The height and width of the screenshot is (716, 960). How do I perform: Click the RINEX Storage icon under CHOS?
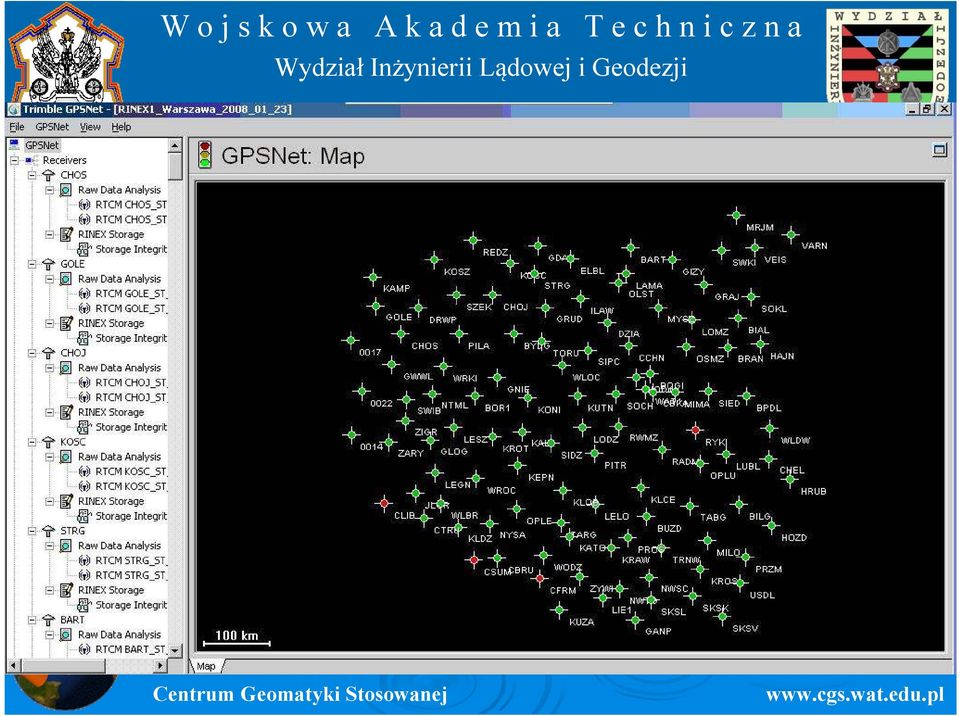pos(66,234)
